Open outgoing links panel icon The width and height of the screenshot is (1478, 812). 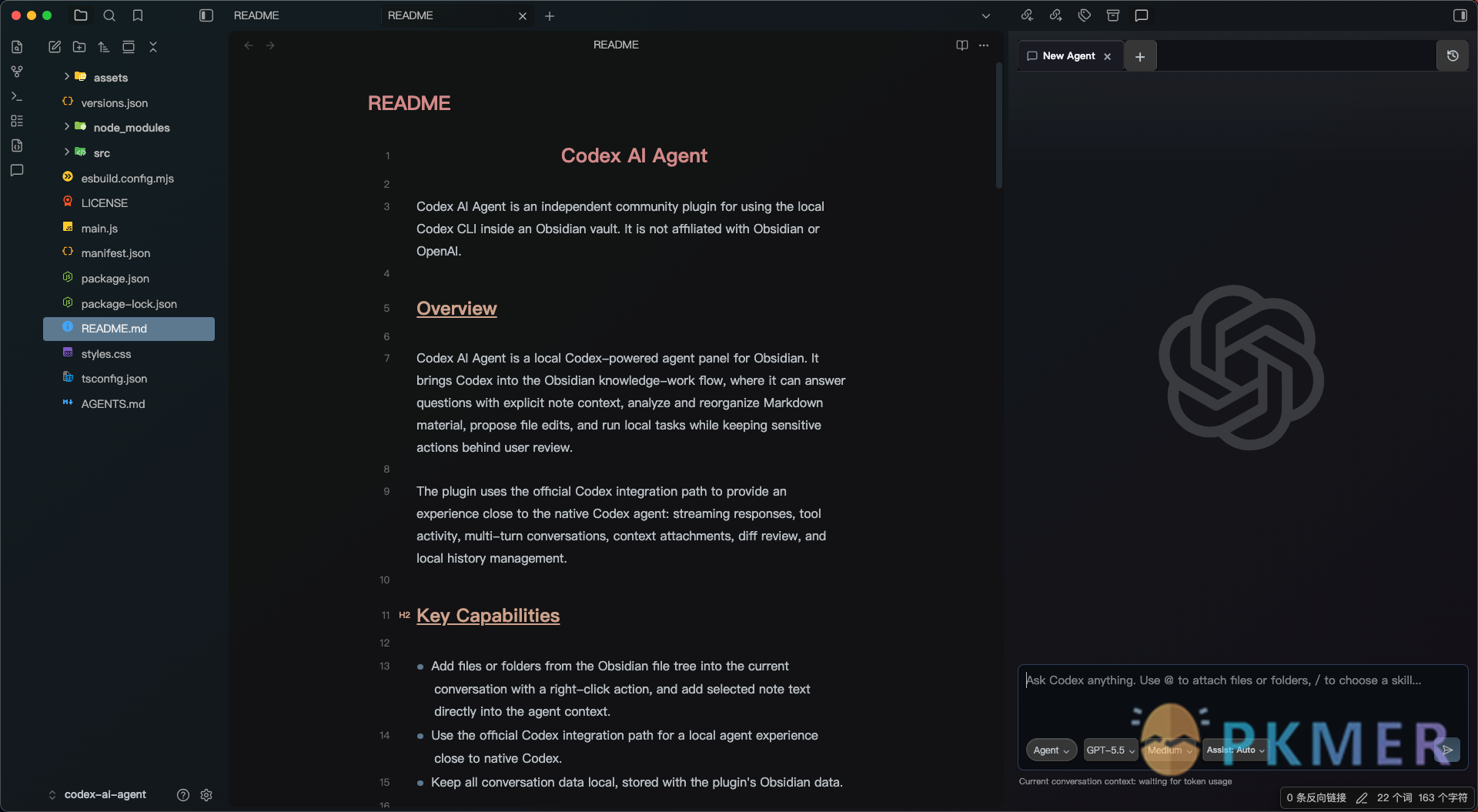click(x=1055, y=15)
